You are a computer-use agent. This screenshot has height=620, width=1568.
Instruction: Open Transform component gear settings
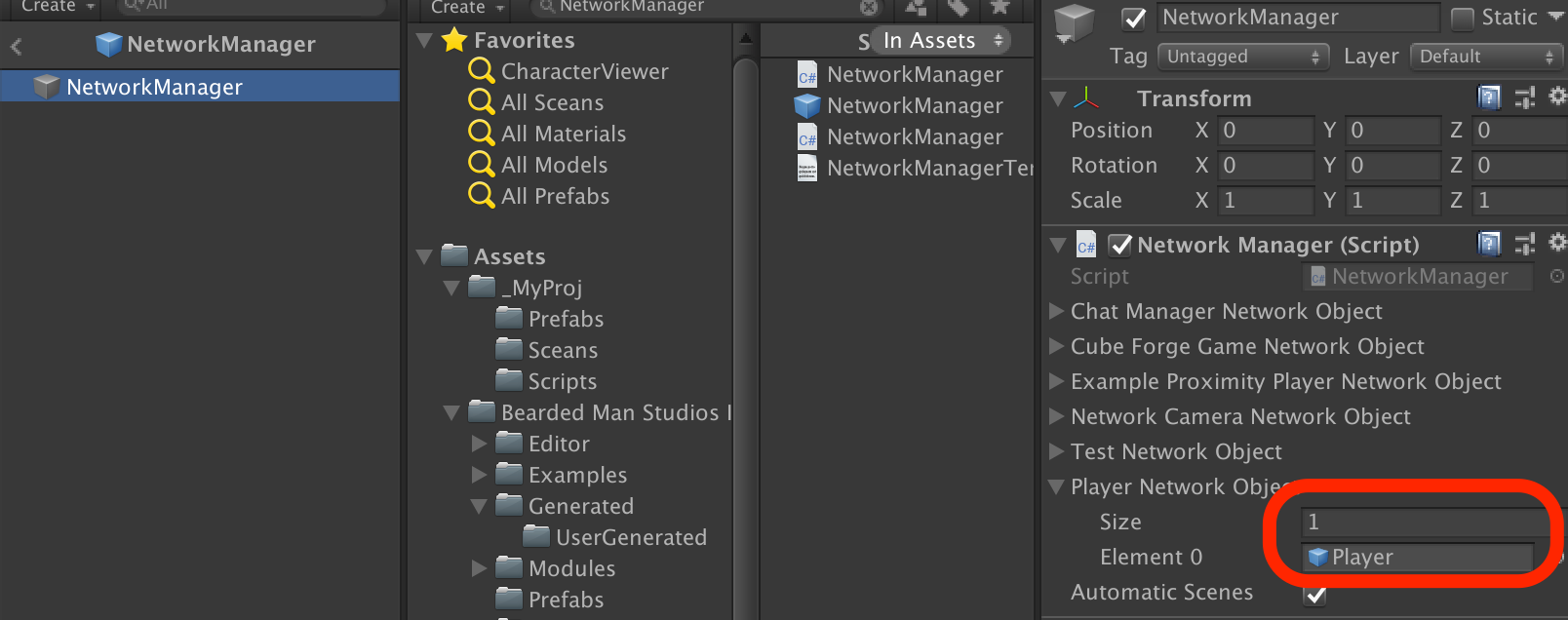coord(1557,97)
